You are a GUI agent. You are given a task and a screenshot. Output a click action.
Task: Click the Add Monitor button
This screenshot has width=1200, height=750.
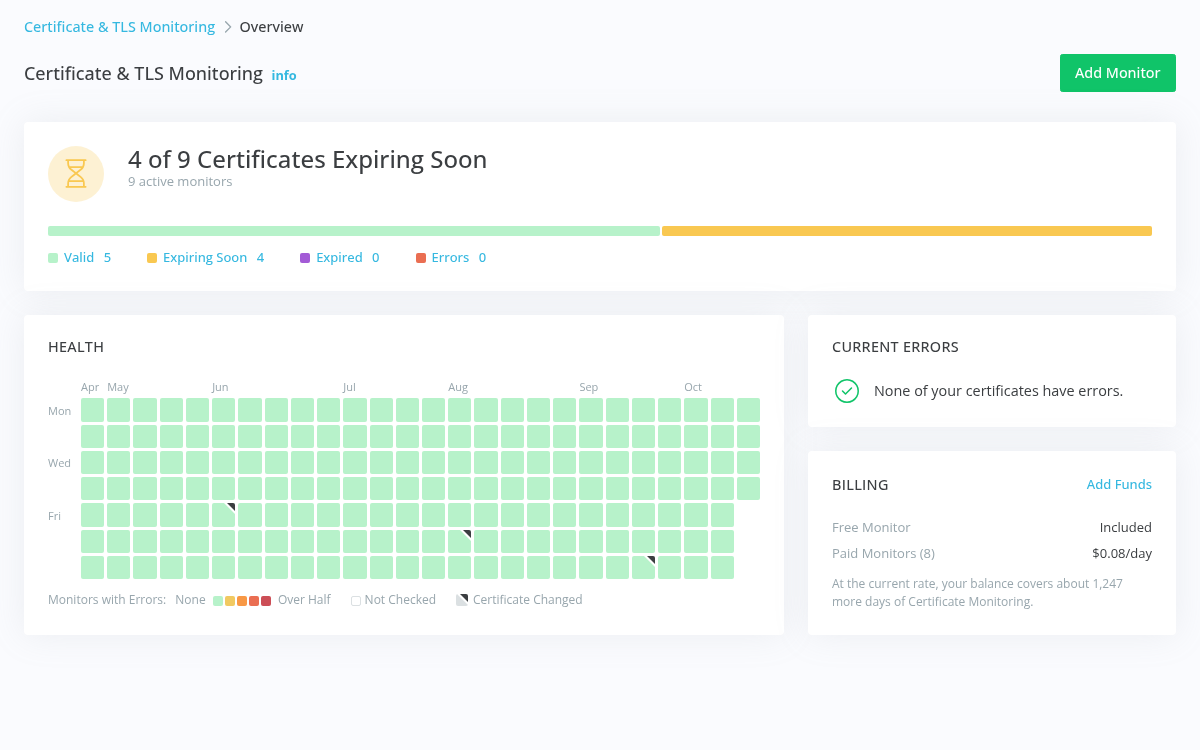pos(1118,73)
